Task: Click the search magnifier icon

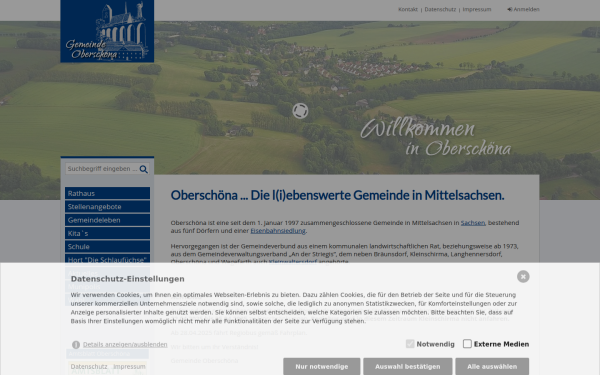Action: tap(143, 169)
